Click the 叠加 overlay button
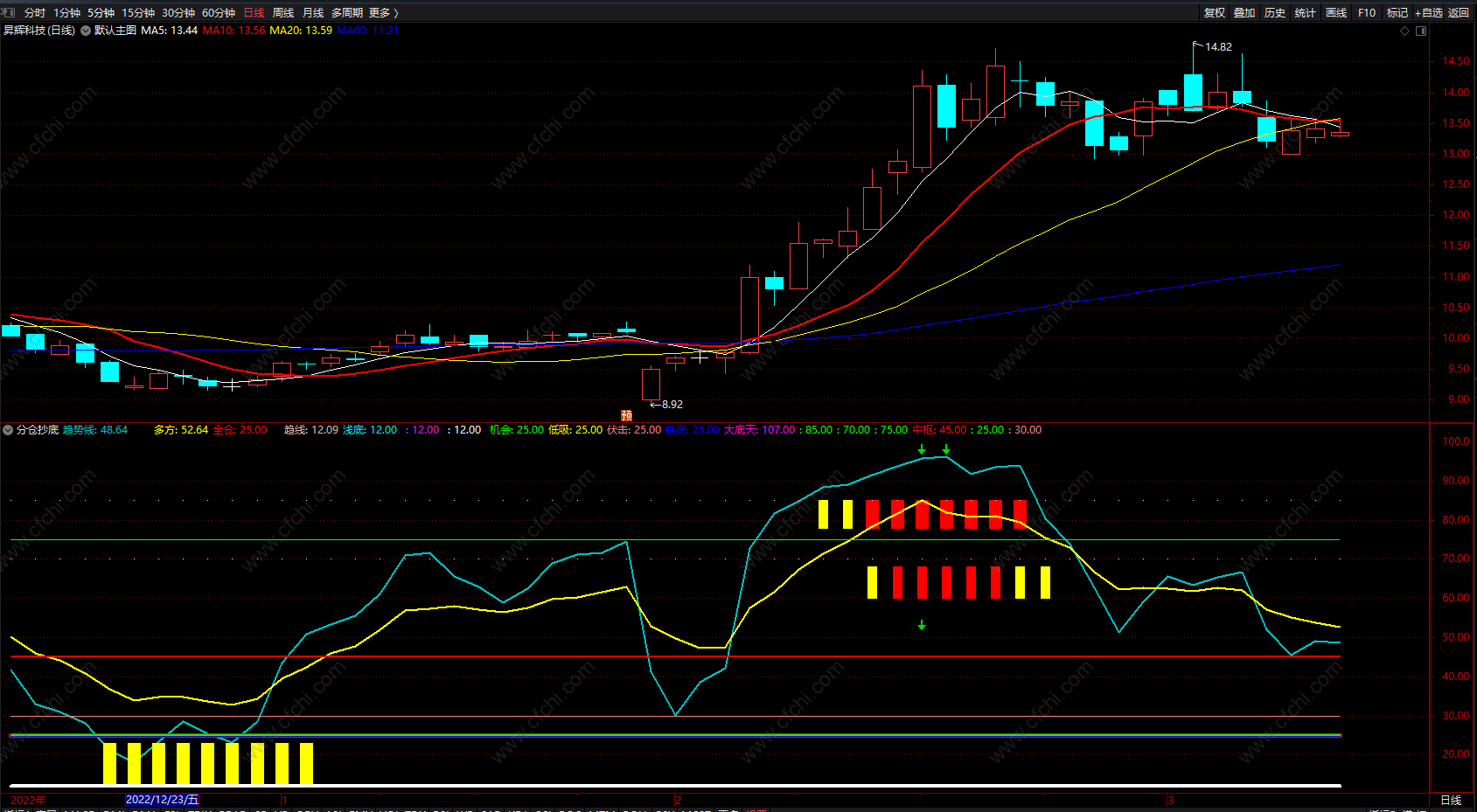1477x812 pixels. (1244, 13)
